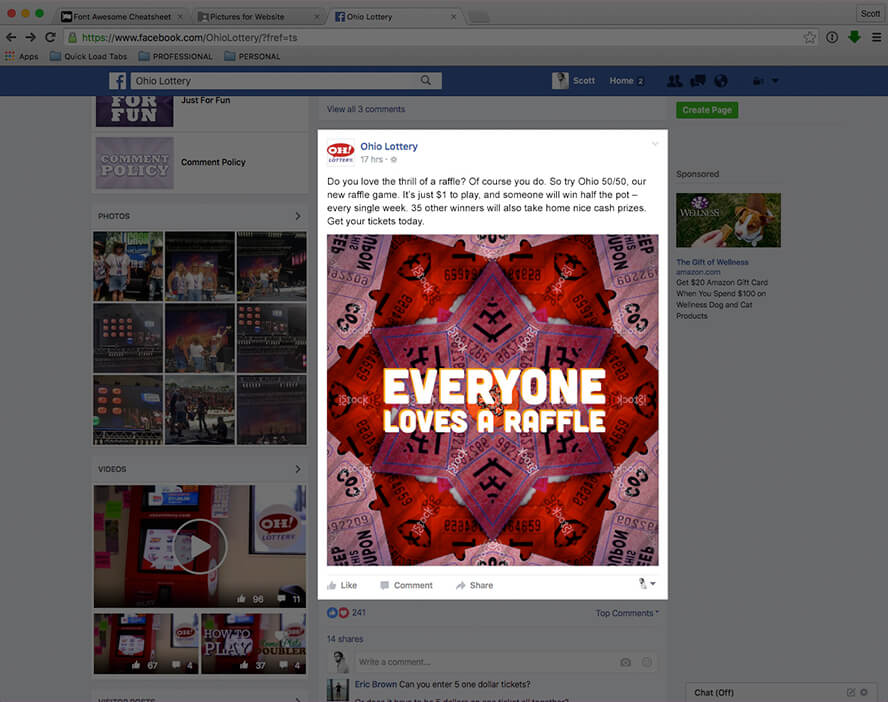Expand the Photos section arrow
Viewport: 888px width, 702px height.
coord(298,216)
